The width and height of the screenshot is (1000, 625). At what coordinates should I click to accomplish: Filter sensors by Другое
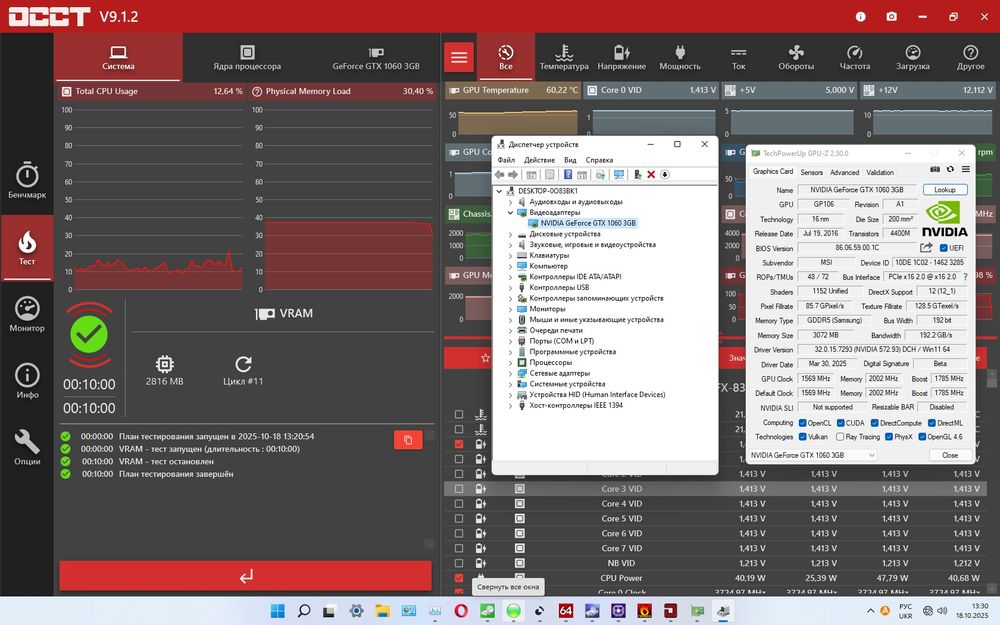click(x=971, y=57)
